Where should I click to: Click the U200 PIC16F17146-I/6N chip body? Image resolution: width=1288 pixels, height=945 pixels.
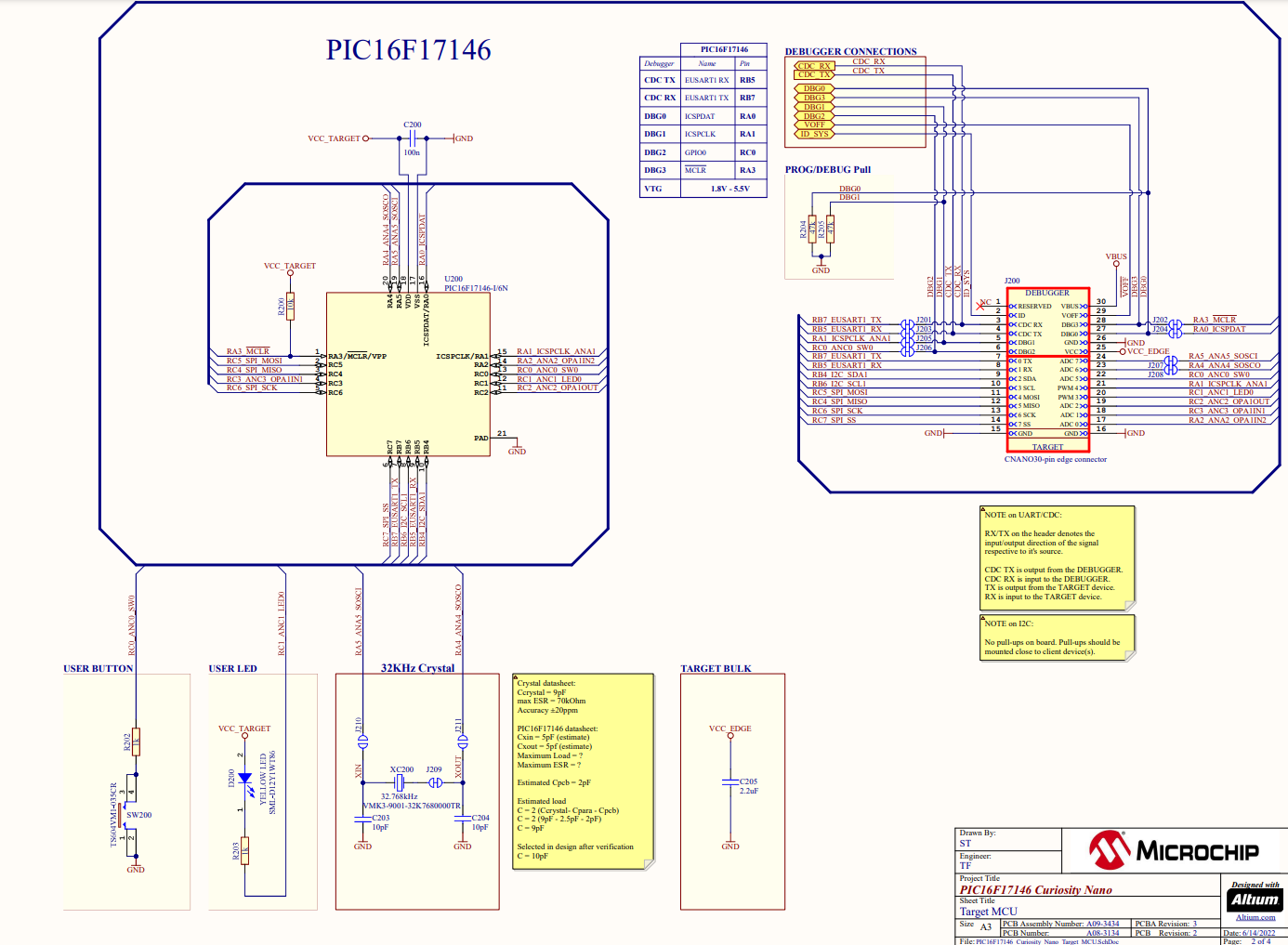408,374
